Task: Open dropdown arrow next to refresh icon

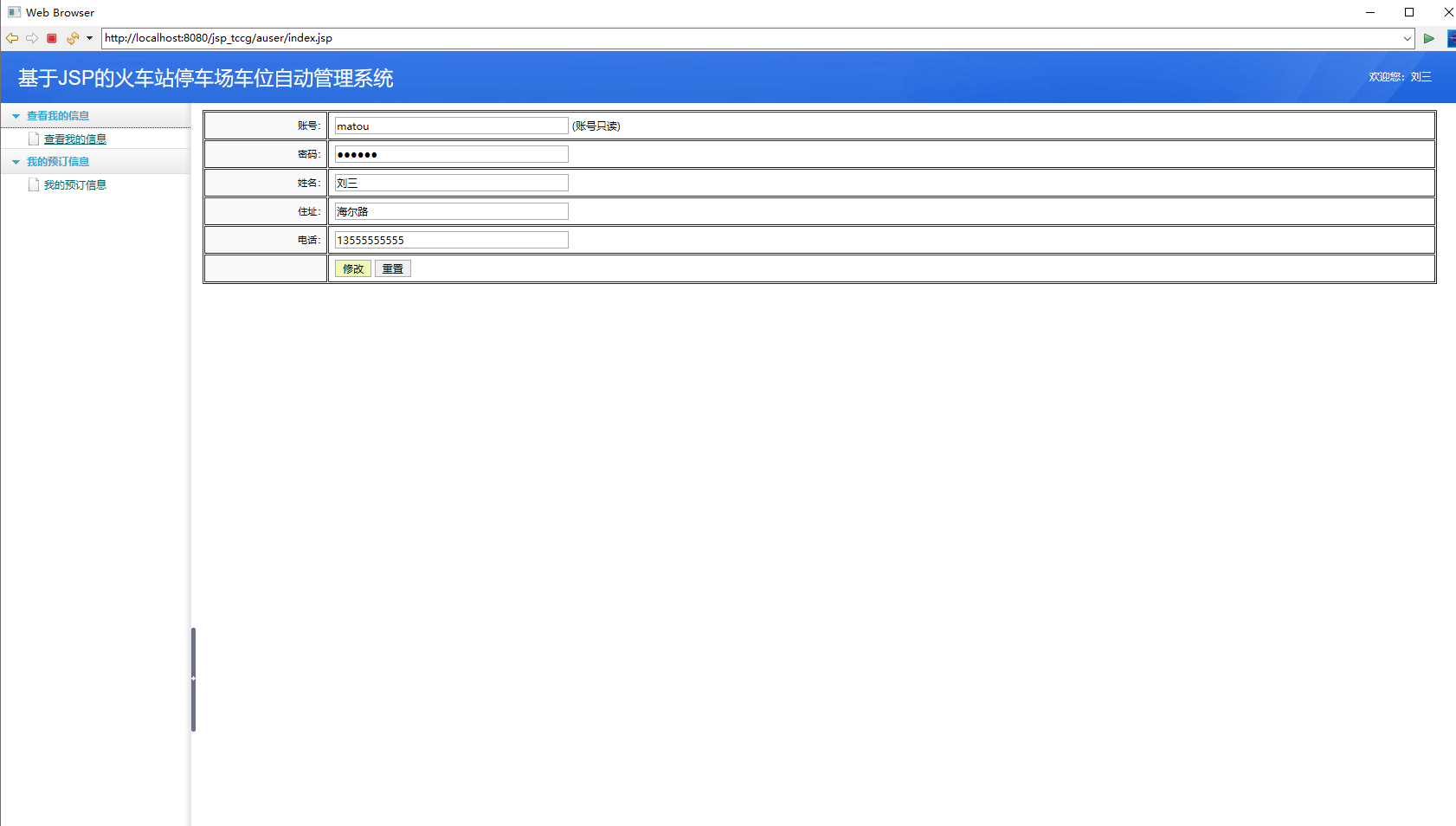Action: [x=89, y=38]
